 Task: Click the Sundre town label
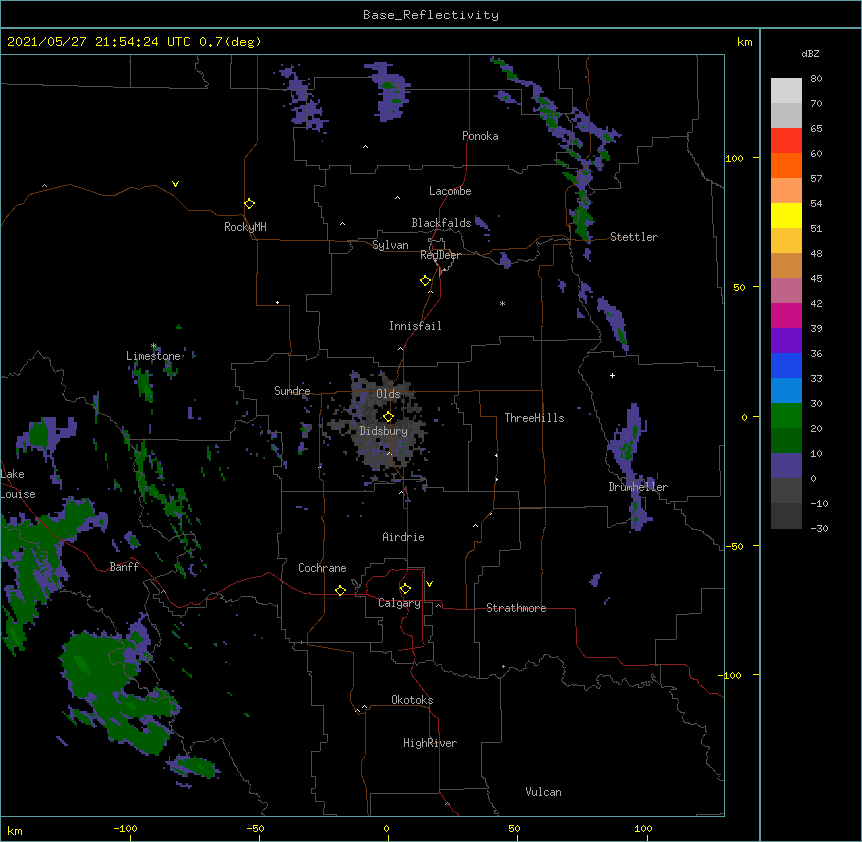click(292, 391)
